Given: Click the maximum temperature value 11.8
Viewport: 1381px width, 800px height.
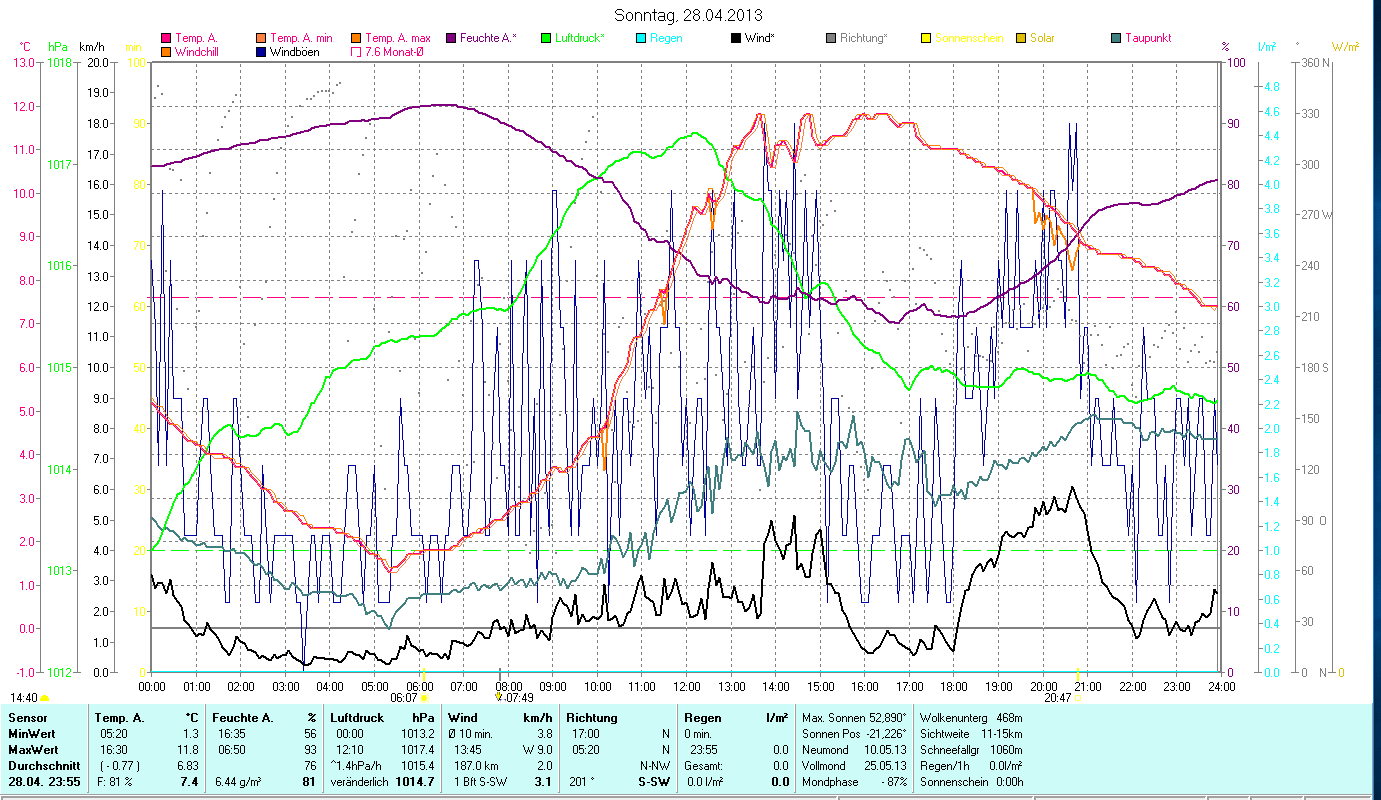Looking at the screenshot, I should pos(189,750).
